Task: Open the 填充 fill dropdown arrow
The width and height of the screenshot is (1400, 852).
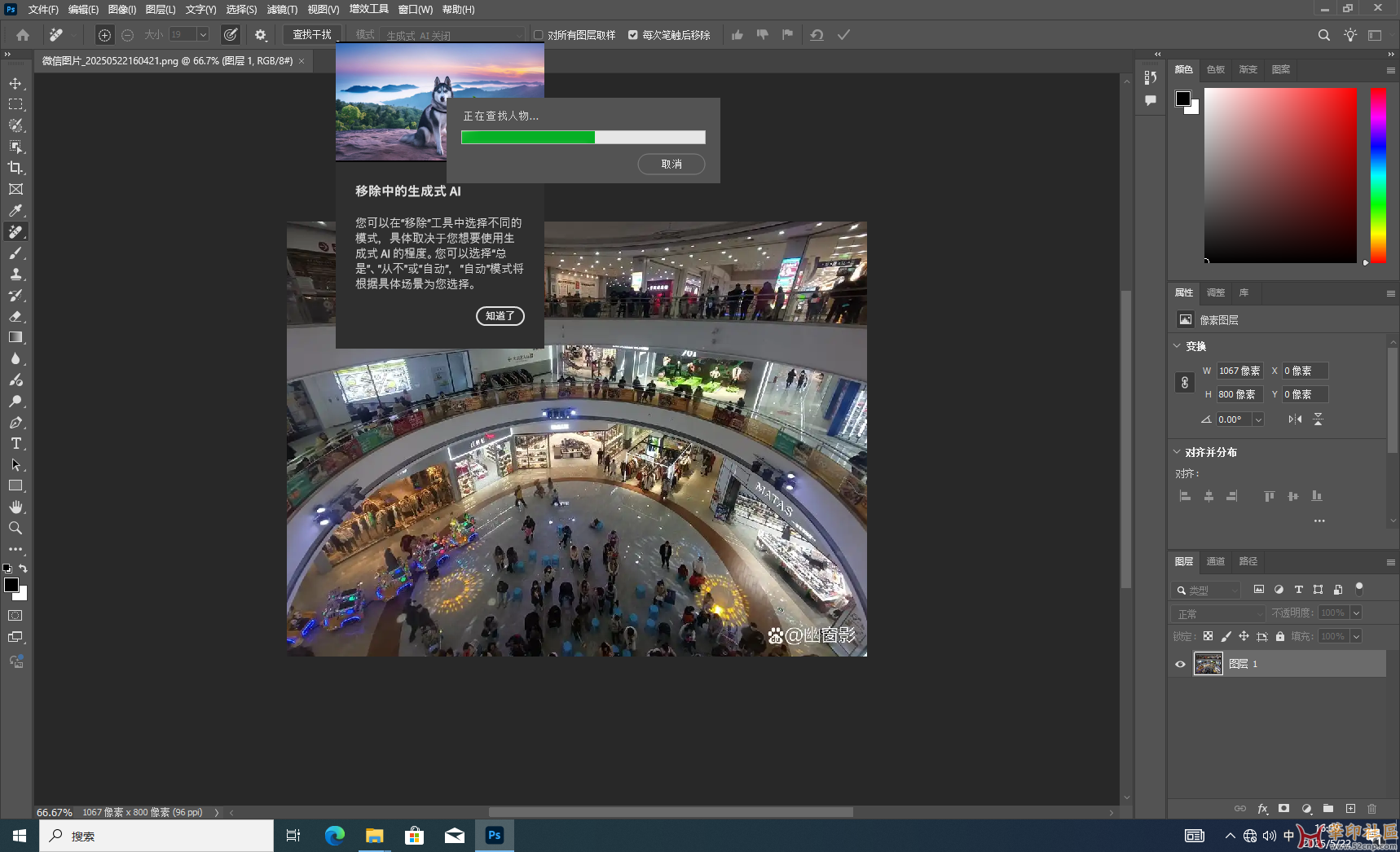Action: 1357,636
